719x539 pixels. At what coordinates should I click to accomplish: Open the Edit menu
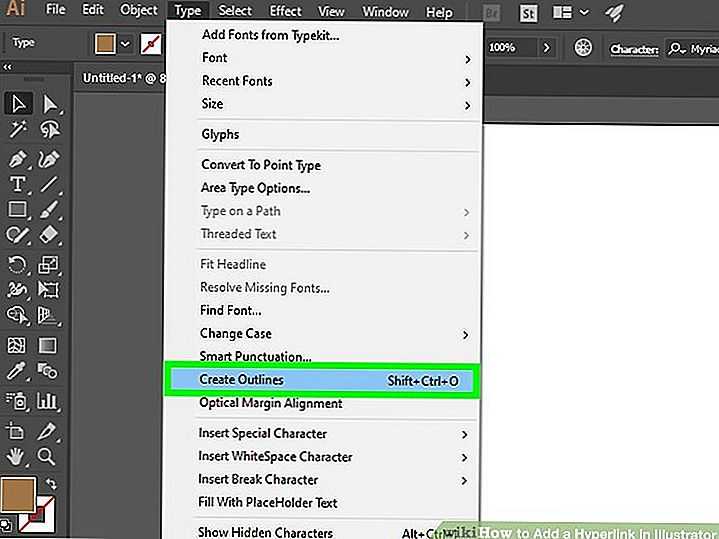click(x=93, y=9)
